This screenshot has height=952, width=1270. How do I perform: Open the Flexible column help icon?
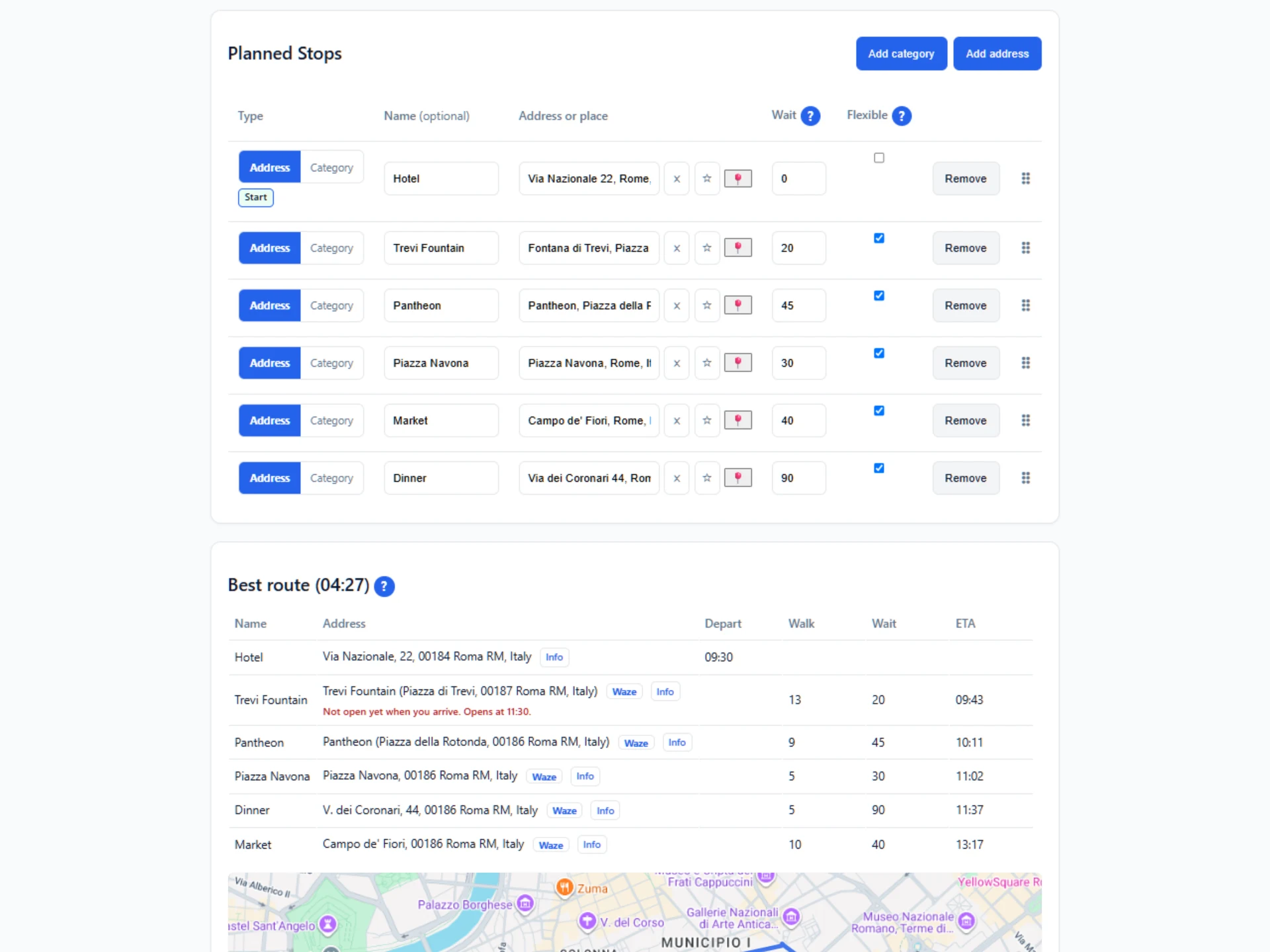click(x=902, y=116)
